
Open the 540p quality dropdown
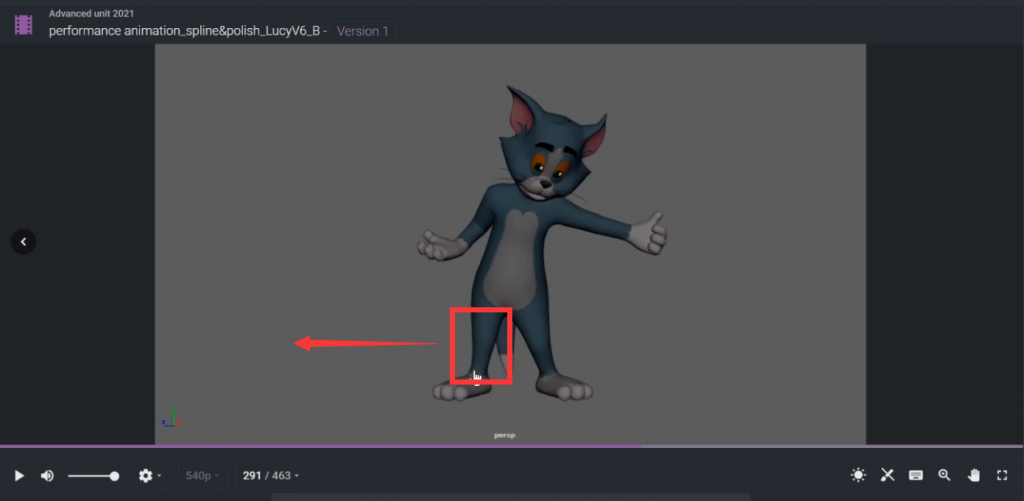(x=203, y=476)
